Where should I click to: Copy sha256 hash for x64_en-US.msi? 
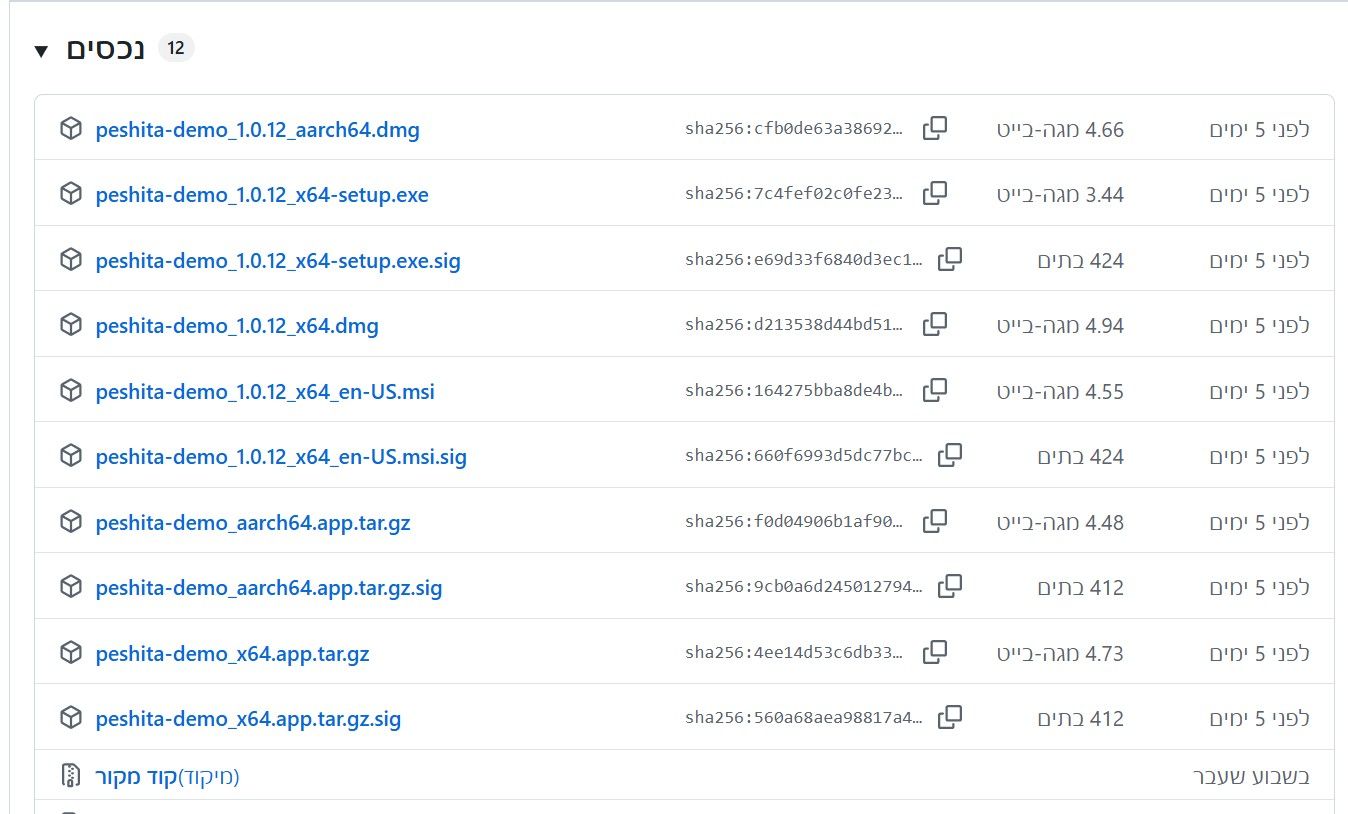tap(935, 390)
